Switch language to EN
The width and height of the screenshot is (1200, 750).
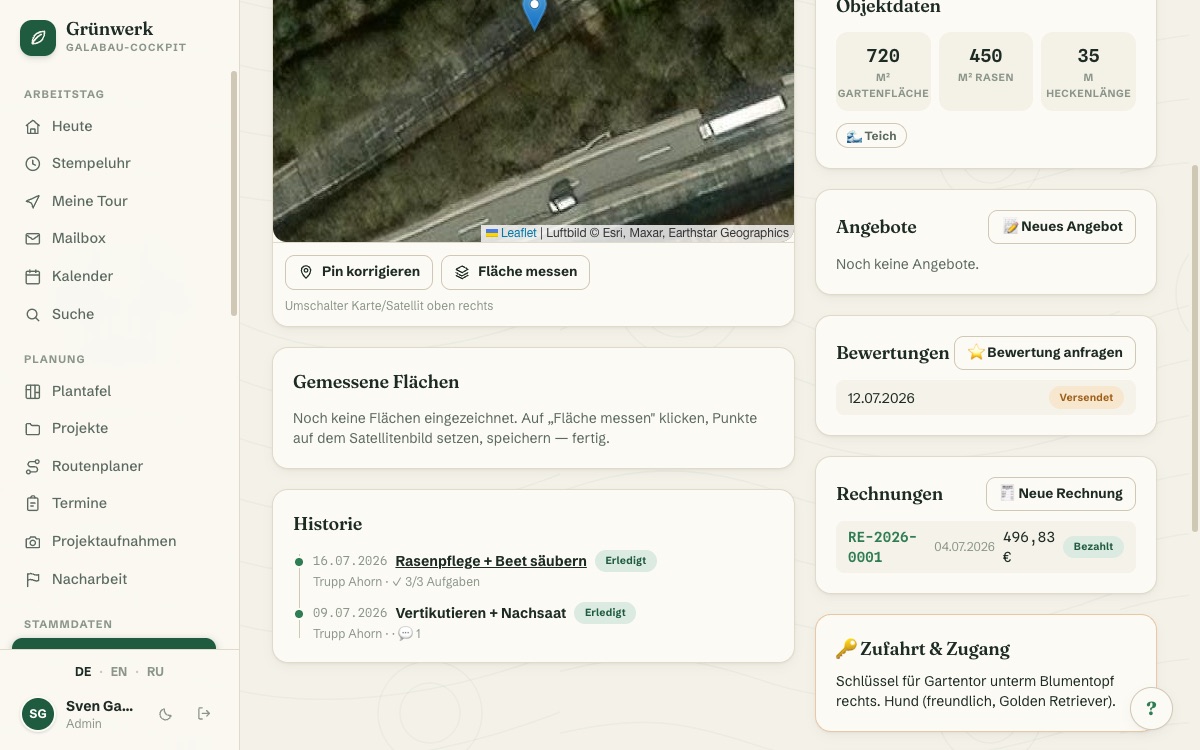coord(119,672)
